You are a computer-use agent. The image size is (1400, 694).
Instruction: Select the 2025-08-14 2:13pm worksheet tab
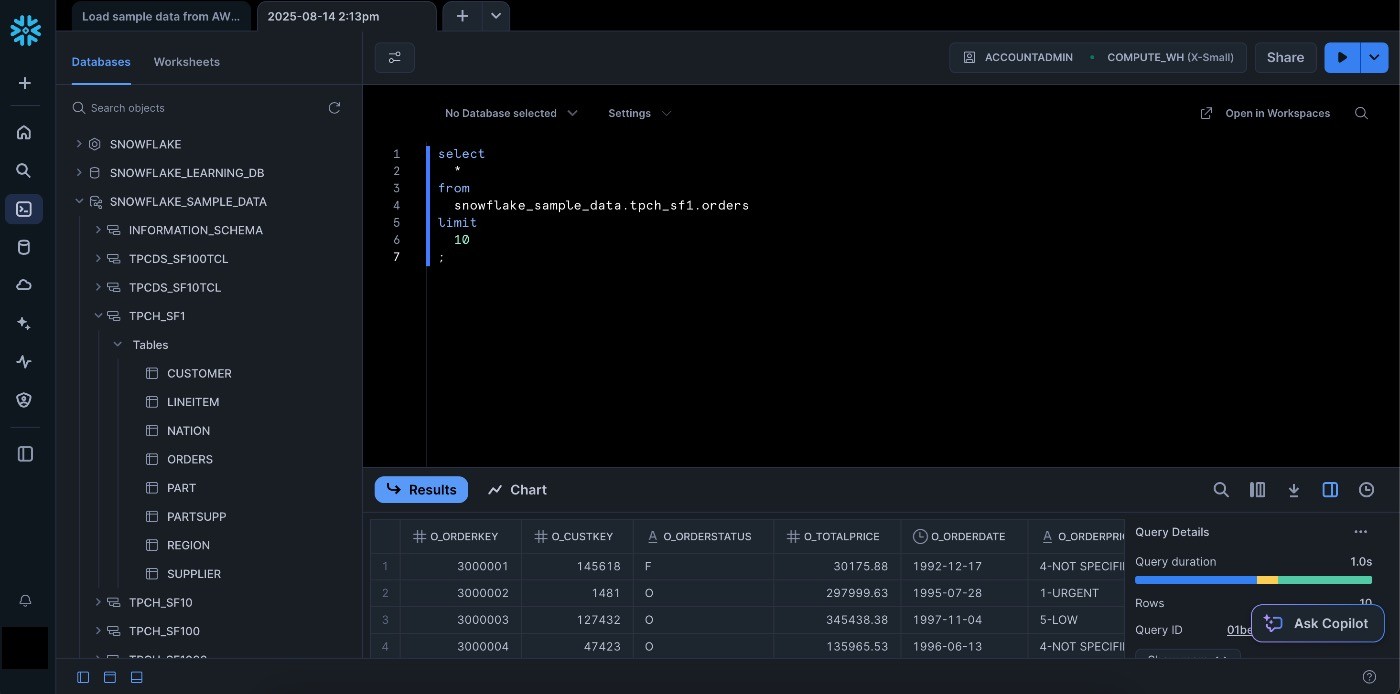[347, 16]
